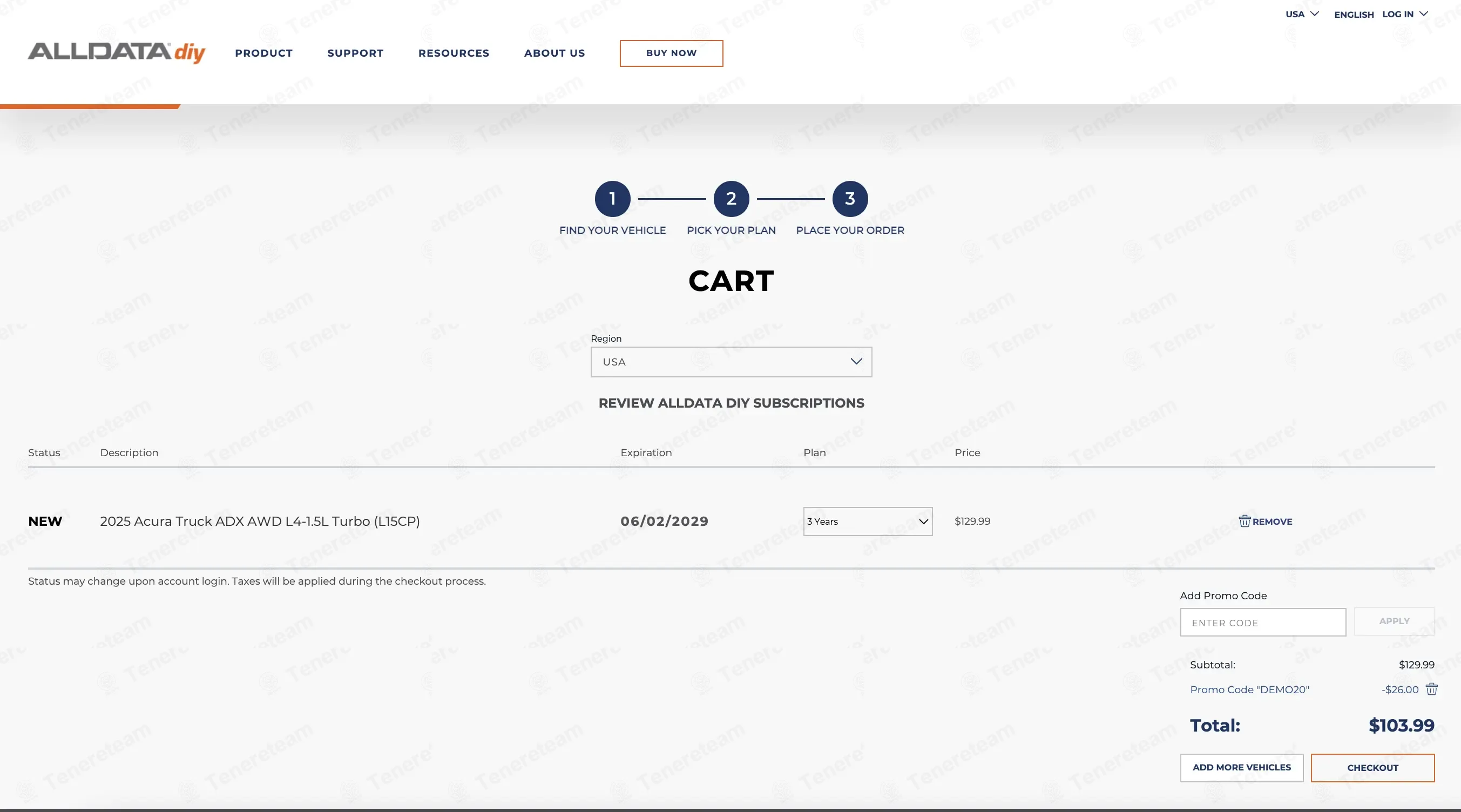This screenshot has width=1461, height=812.
Task: Open the Product menu
Action: click(x=263, y=53)
